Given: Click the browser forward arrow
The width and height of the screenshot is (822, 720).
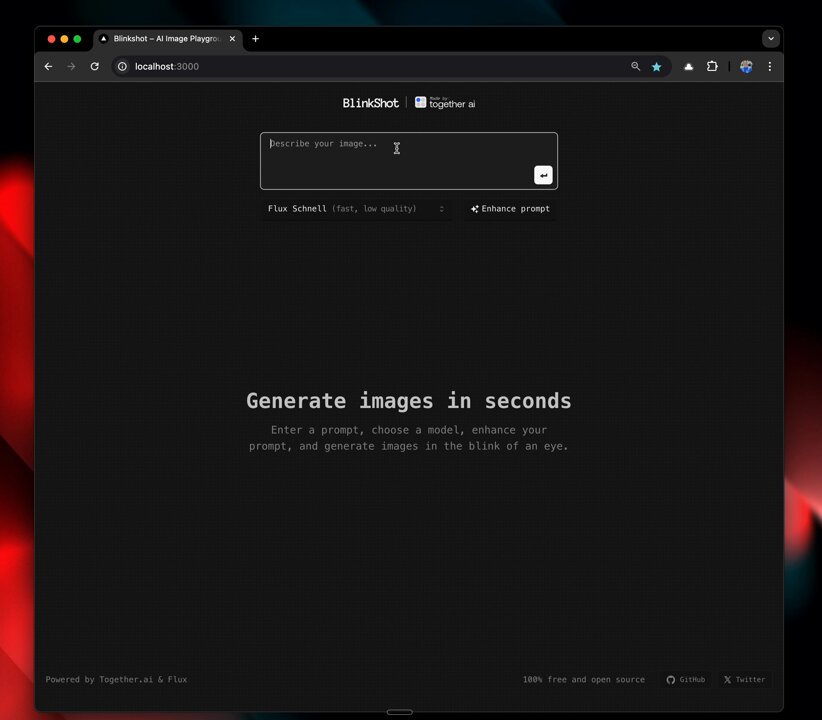Looking at the screenshot, I should [x=71, y=67].
